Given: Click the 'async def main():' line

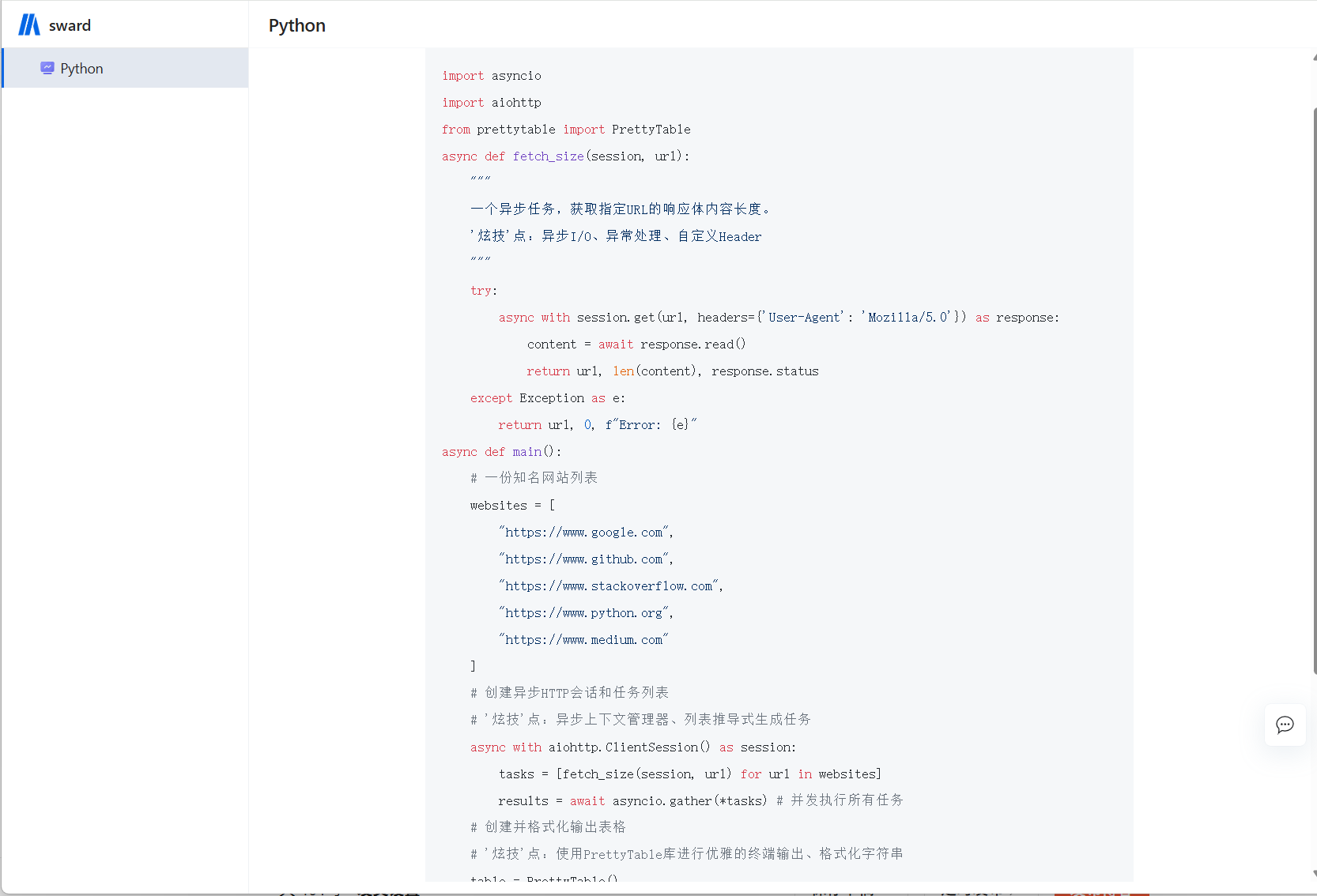Looking at the screenshot, I should [502, 452].
